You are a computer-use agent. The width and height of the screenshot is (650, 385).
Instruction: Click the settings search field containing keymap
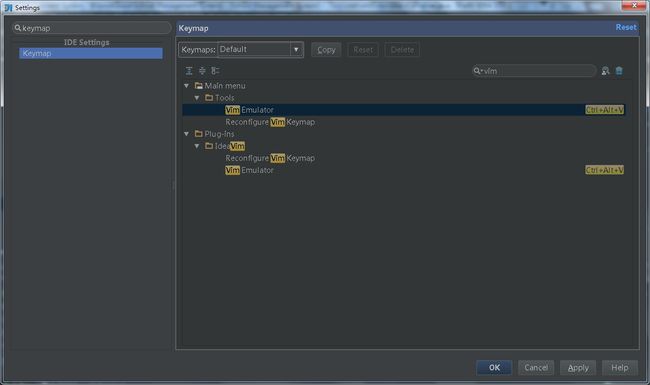(x=92, y=28)
